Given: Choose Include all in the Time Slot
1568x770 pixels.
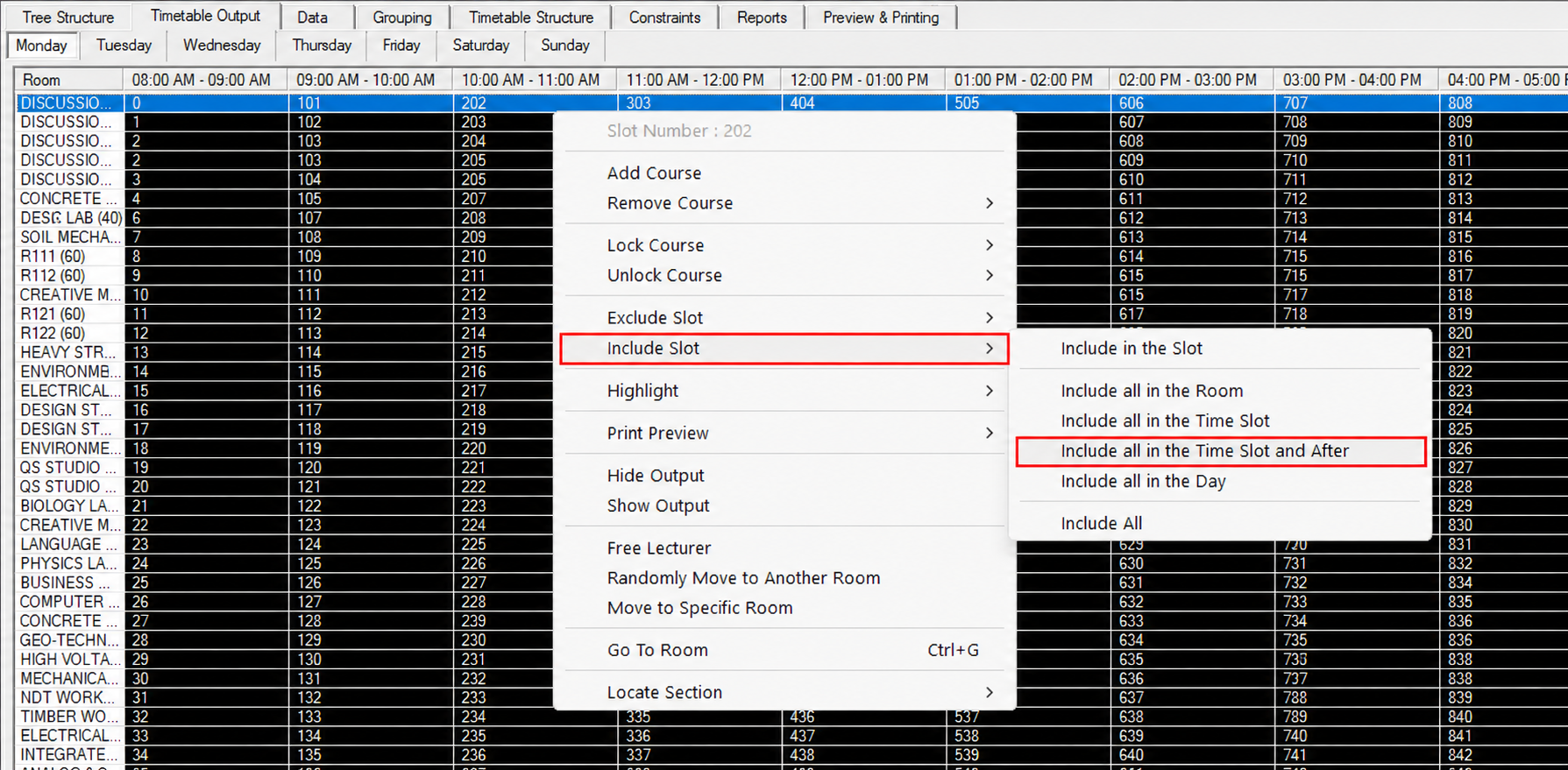Looking at the screenshot, I should (x=1220, y=421).
